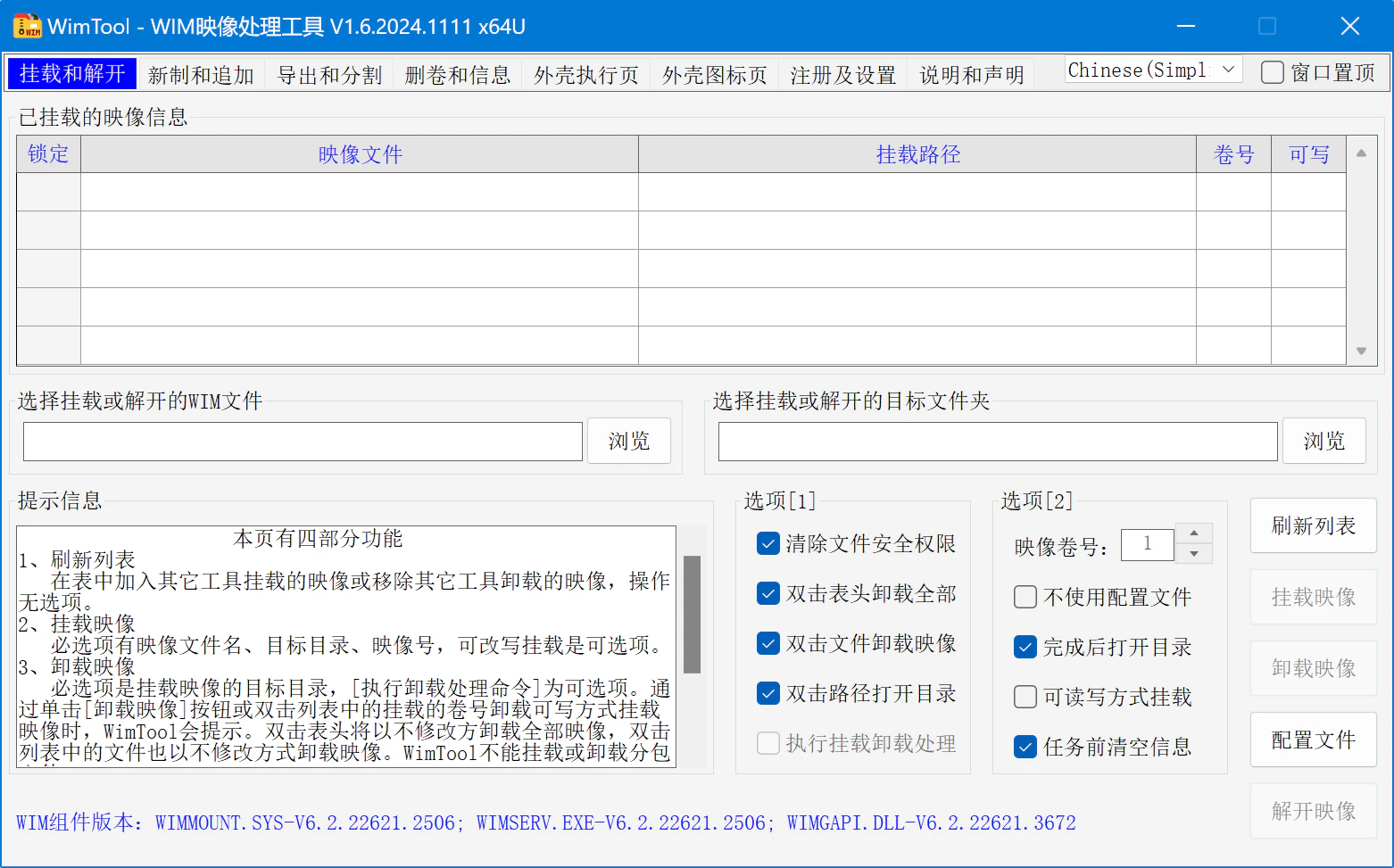The width and height of the screenshot is (1394, 868).
Task: Increase 映像卷号 with the up arrow
Action: [x=1194, y=533]
